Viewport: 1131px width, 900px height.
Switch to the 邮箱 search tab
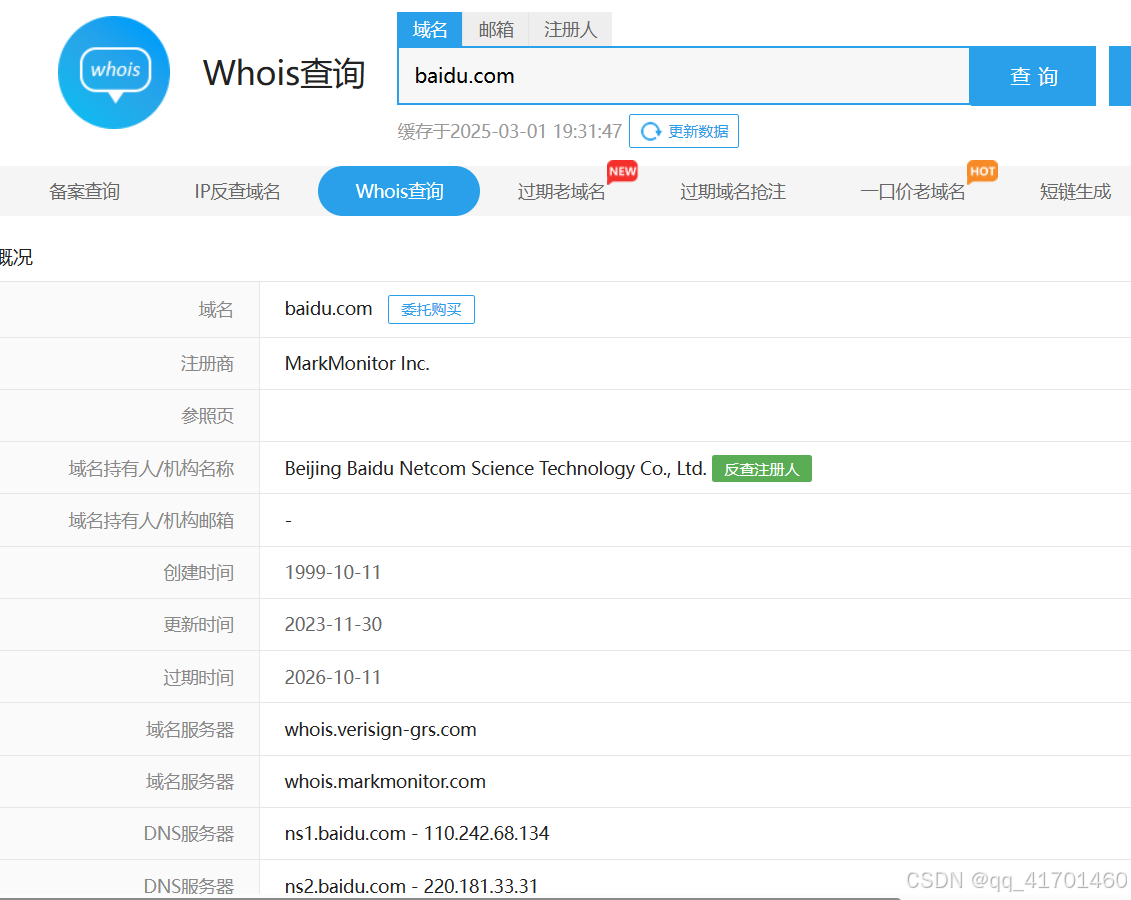tap(496, 30)
